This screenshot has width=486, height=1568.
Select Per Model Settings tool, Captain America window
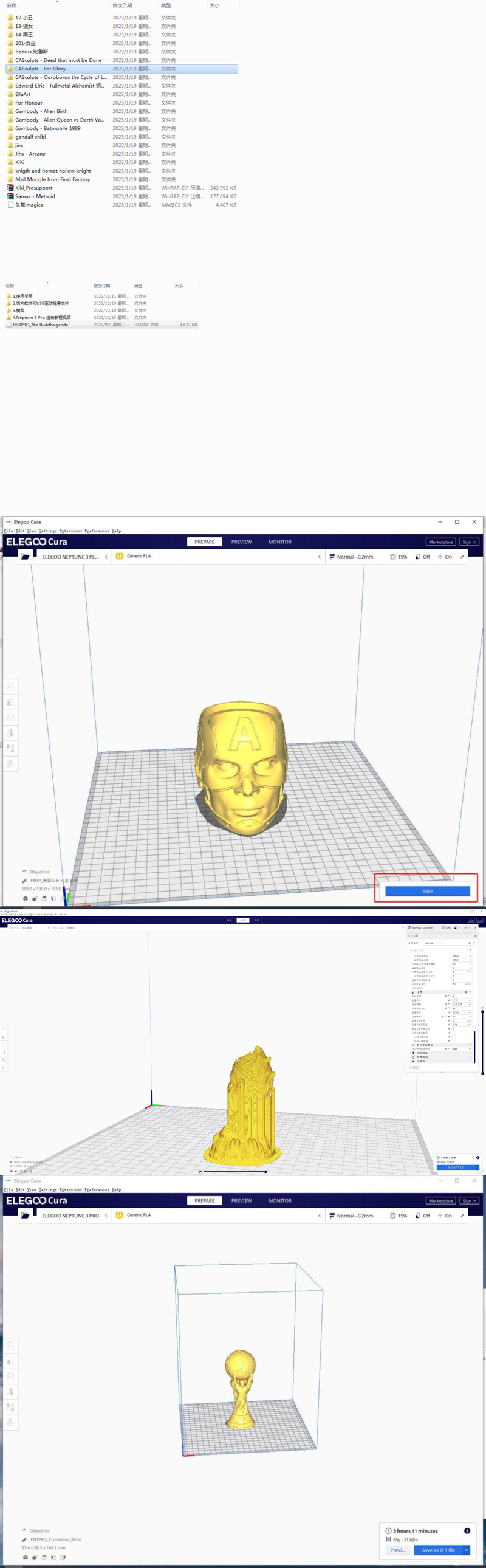(x=10, y=748)
